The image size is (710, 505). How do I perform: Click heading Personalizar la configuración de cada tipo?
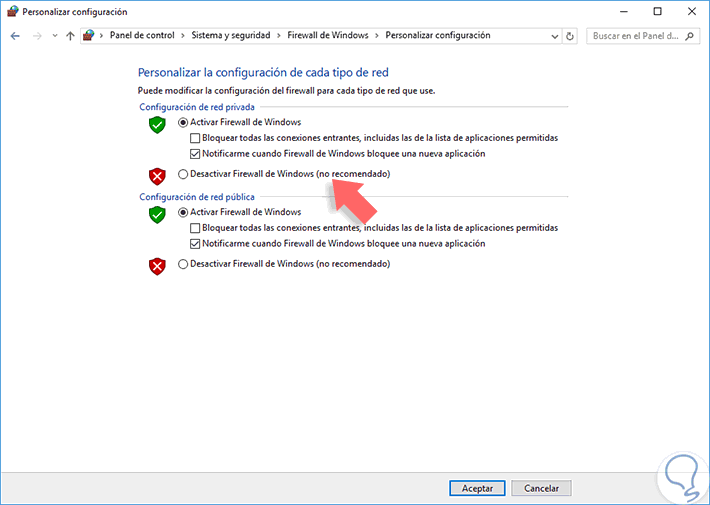263,72
